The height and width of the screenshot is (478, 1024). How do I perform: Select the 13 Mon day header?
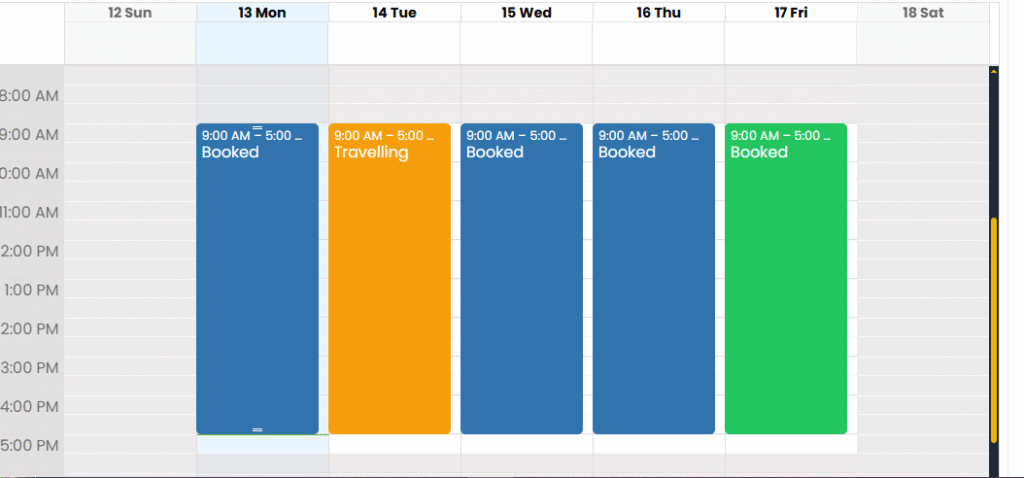click(262, 13)
